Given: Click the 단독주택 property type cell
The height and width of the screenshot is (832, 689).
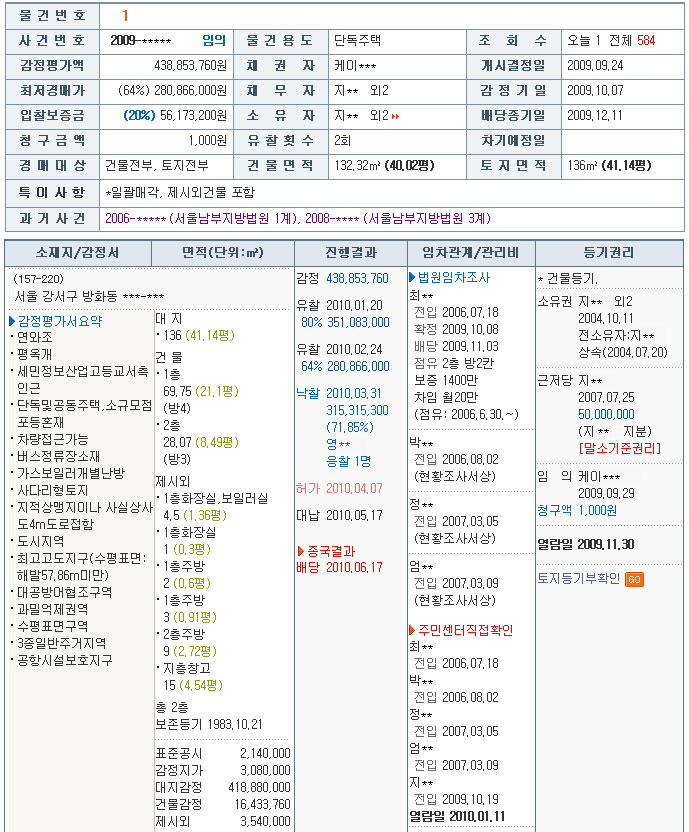Looking at the screenshot, I should point(397,40).
